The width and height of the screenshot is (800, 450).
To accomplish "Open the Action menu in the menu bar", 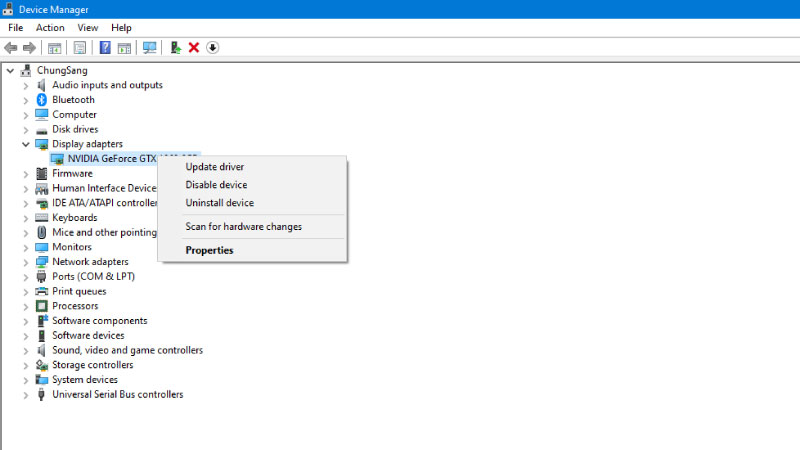I will tap(50, 28).
